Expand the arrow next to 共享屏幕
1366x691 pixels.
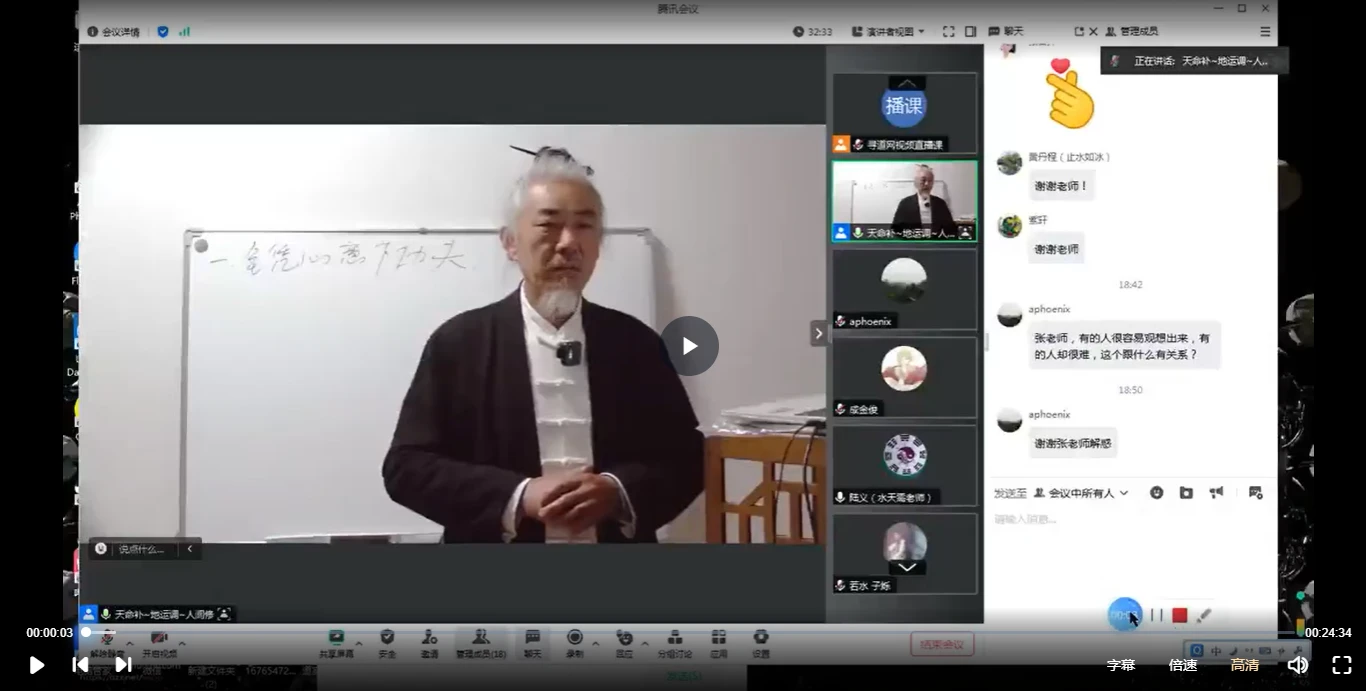(x=359, y=644)
